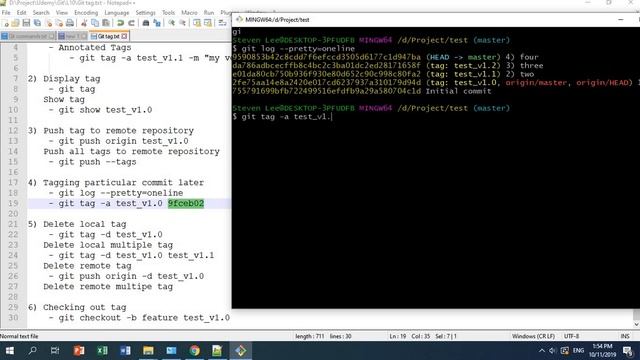Switch to the new 1 tab
Viewport: 640px width, 360px height.
(72, 36)
